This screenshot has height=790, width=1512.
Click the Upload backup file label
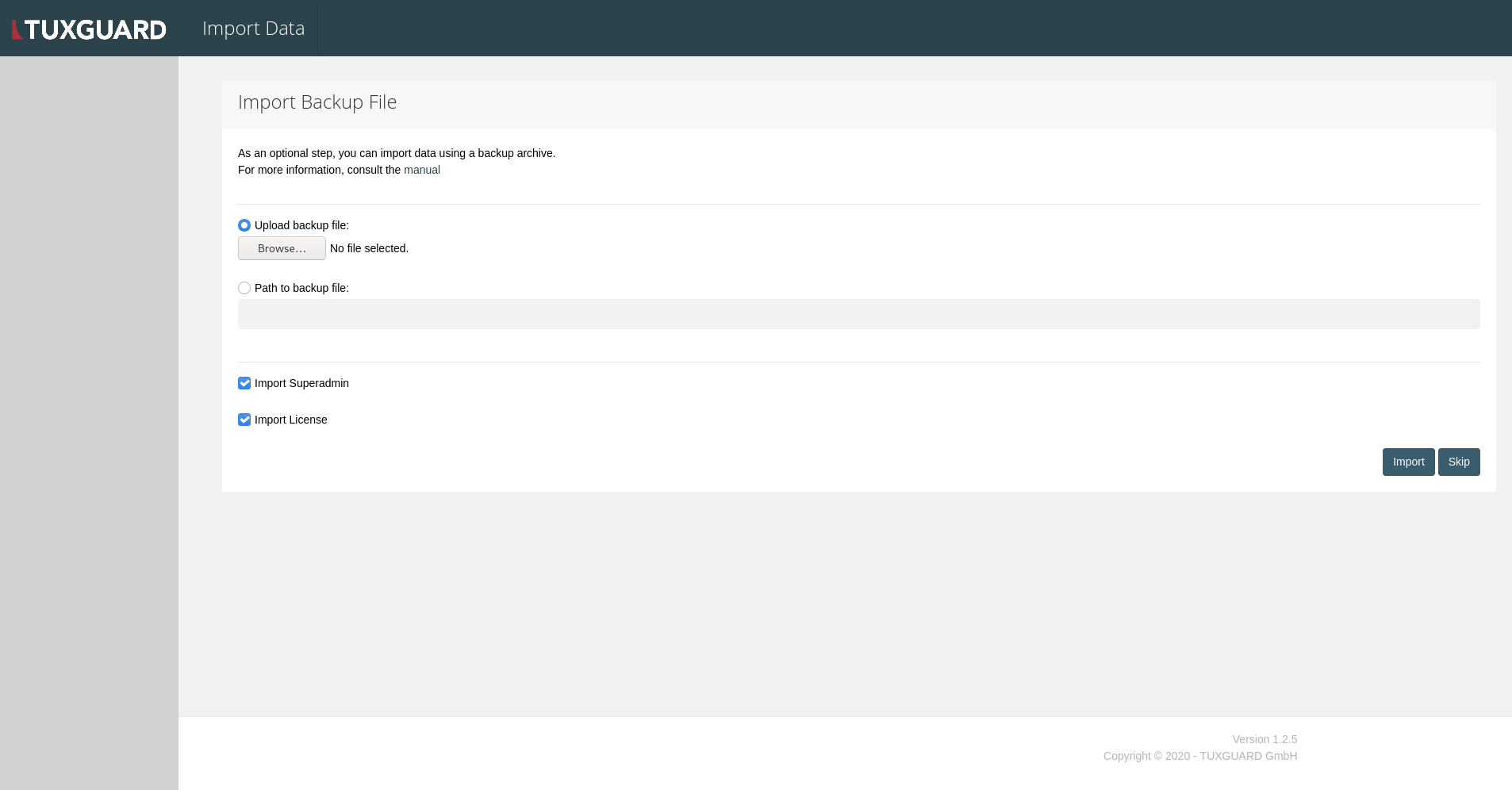(301, 225)
